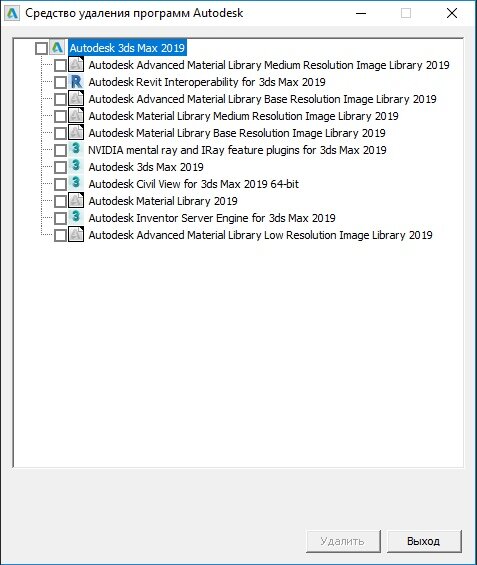Select the highlighted Autodesk 3ds Max 2019 root node
Viewport: 477px width, 565px height.
(x=127, y=48)
